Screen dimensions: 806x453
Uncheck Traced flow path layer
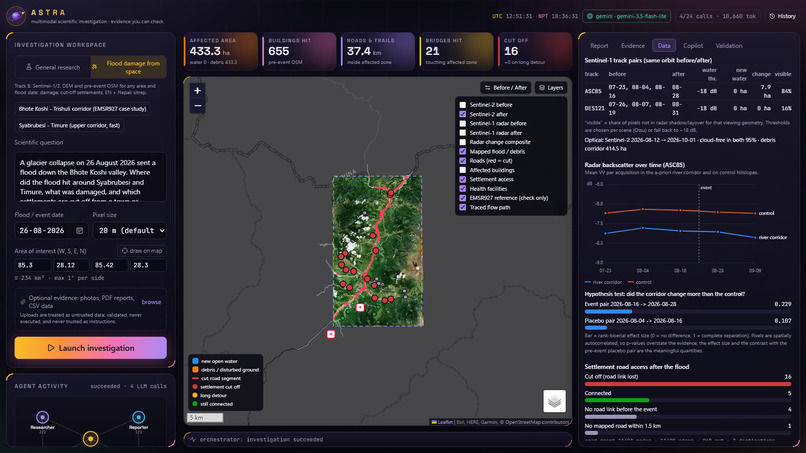[463, 207]
